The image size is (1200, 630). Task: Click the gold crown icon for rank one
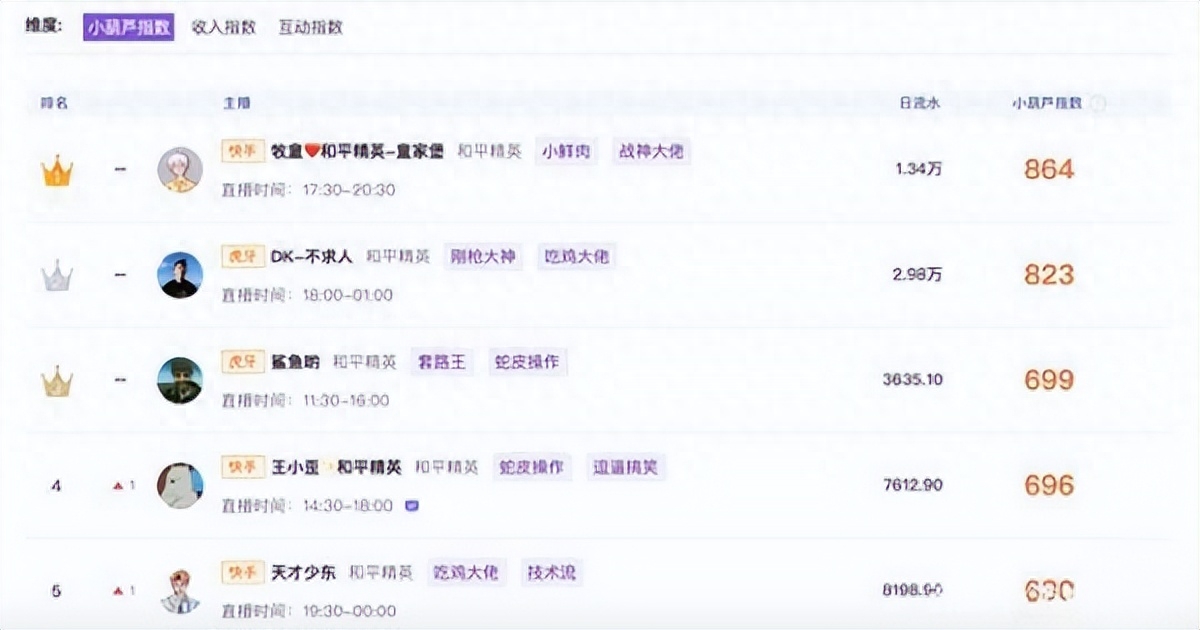57,172
